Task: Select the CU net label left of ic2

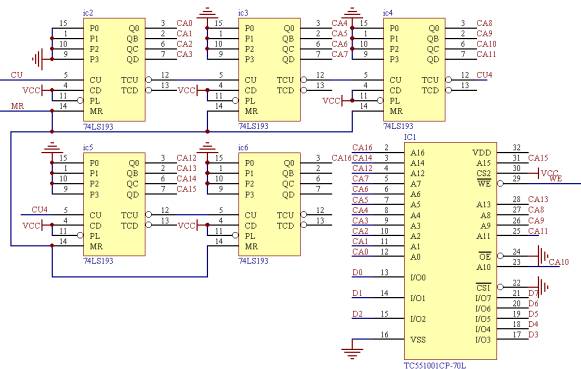Action: (x=17, y=75)
